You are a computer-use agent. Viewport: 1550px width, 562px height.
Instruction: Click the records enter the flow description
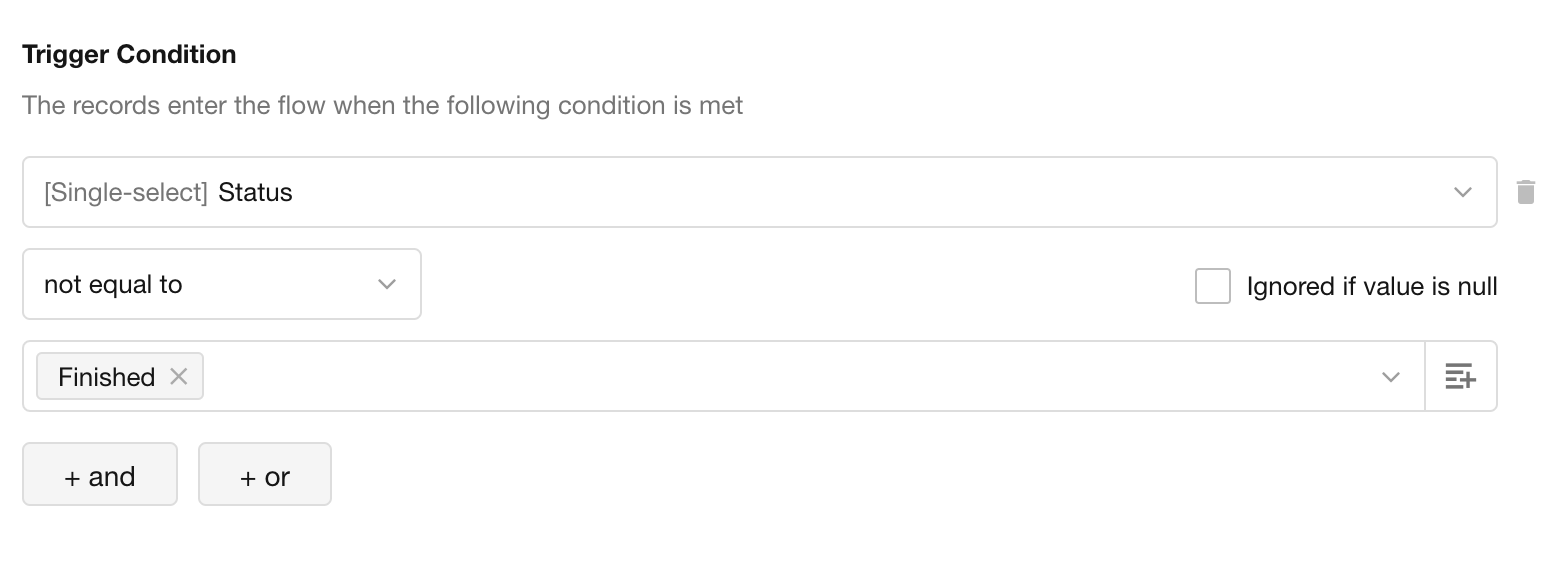pos(382,105)
